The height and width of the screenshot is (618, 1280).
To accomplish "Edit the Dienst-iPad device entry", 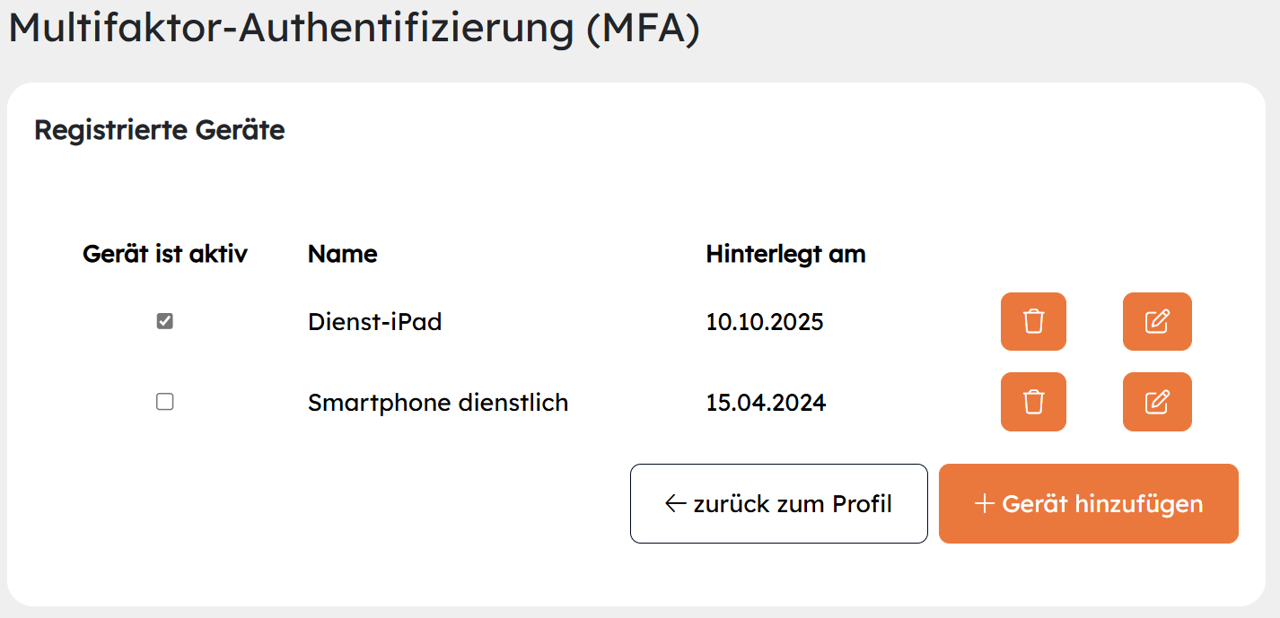I will coord(1157,322).
